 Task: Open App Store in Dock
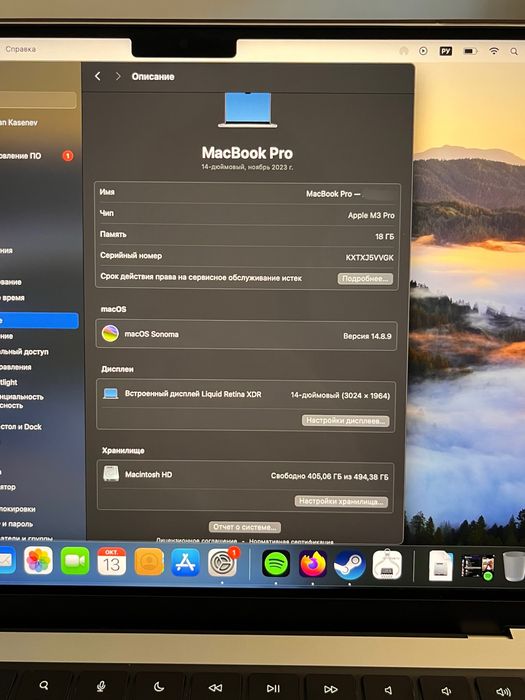pos(185,562)
